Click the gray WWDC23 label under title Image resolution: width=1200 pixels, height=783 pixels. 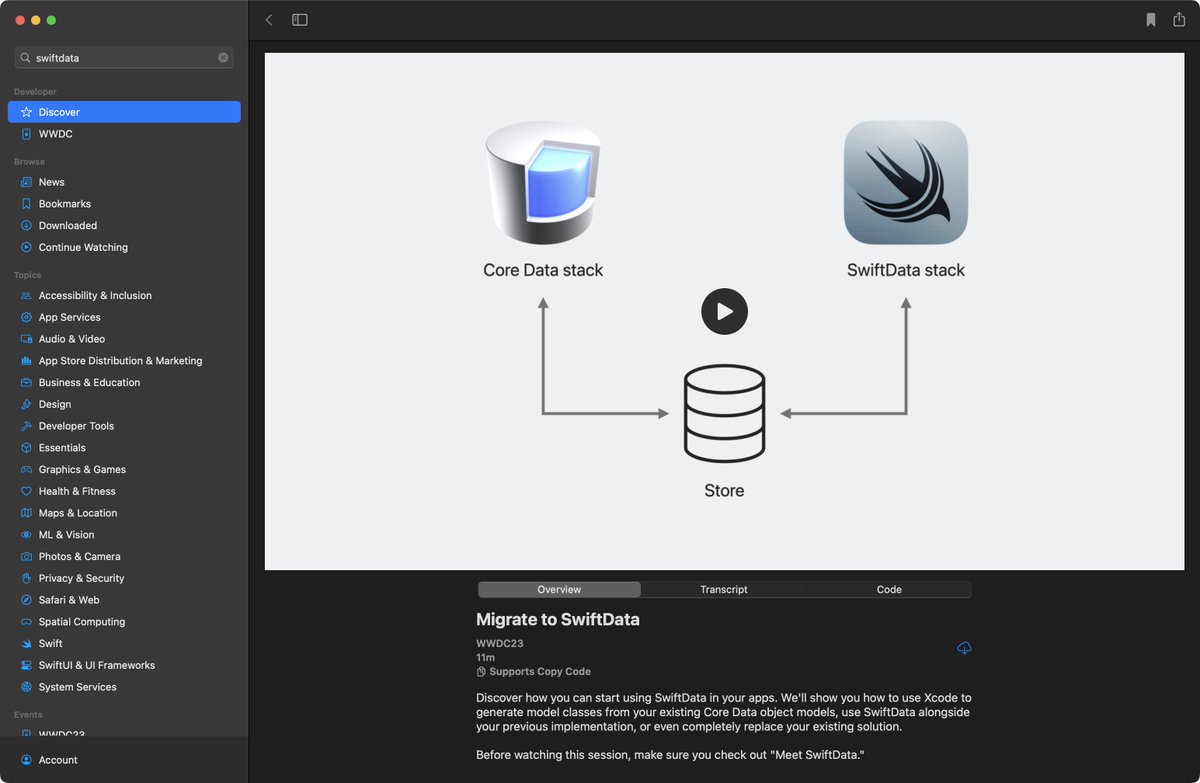500,644
